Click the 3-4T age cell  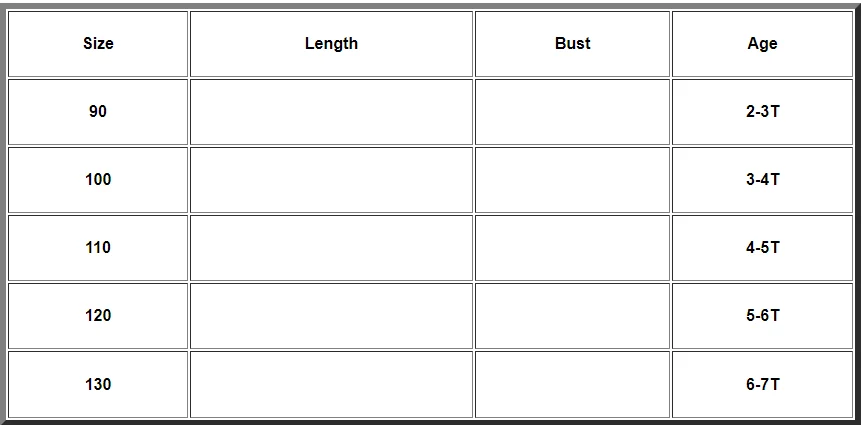tap(762, 180)
